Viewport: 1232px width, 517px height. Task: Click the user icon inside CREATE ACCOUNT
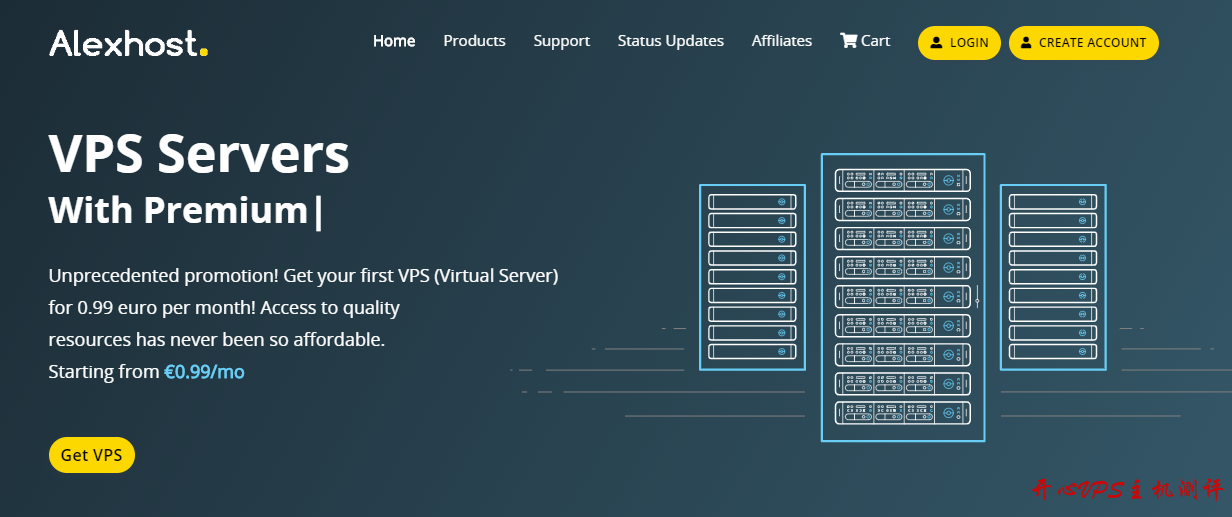pos(1026,43)
